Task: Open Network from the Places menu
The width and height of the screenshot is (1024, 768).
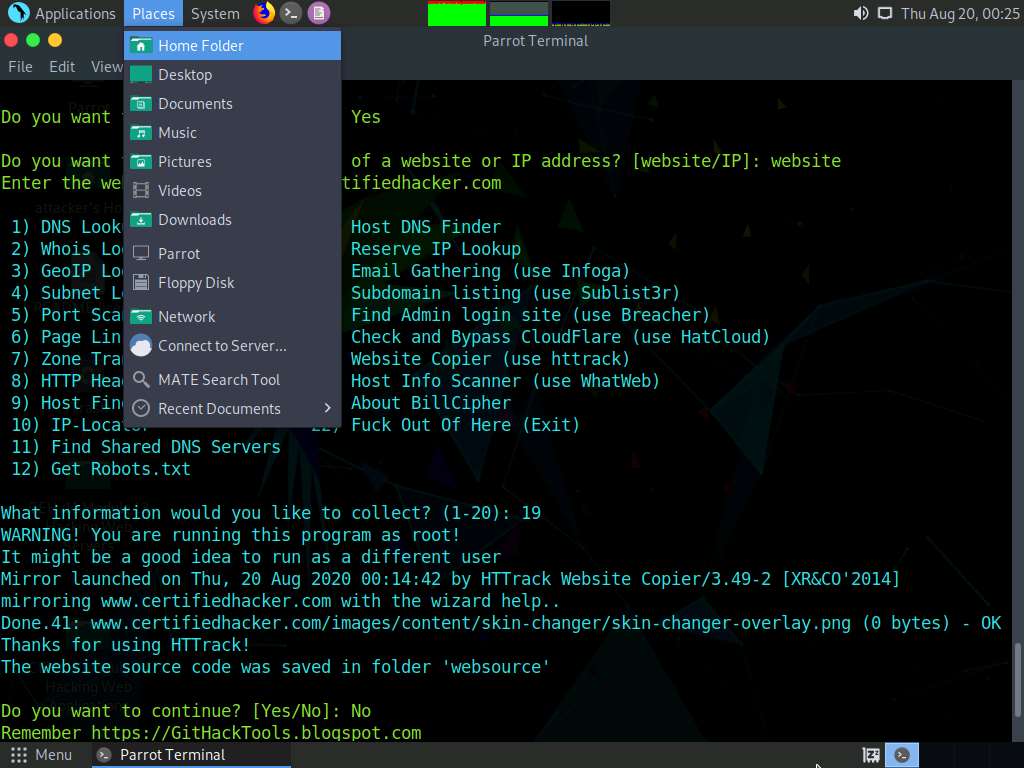Action: [x=232, y=317]
